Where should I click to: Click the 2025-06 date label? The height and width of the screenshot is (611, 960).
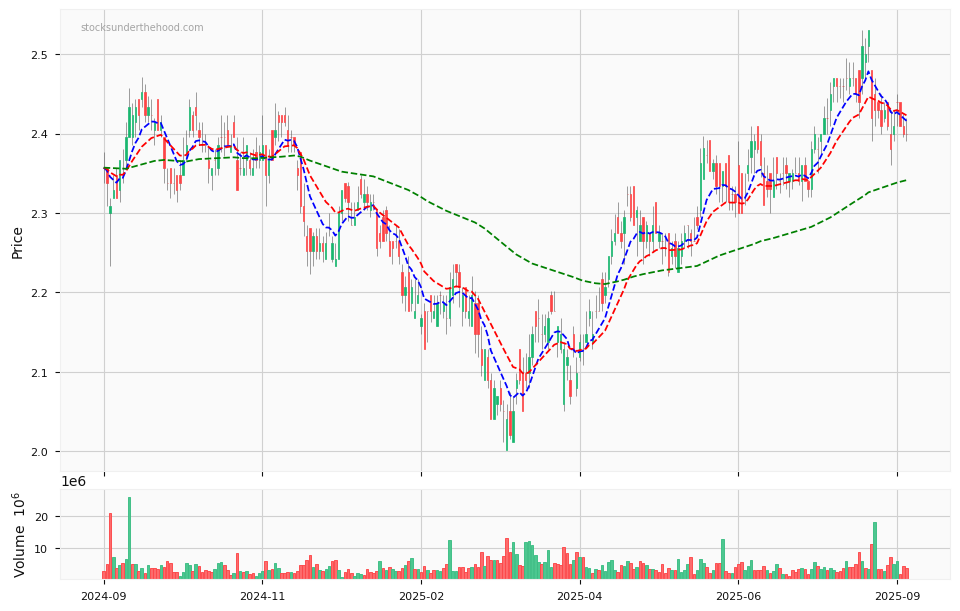pos(738,595)
